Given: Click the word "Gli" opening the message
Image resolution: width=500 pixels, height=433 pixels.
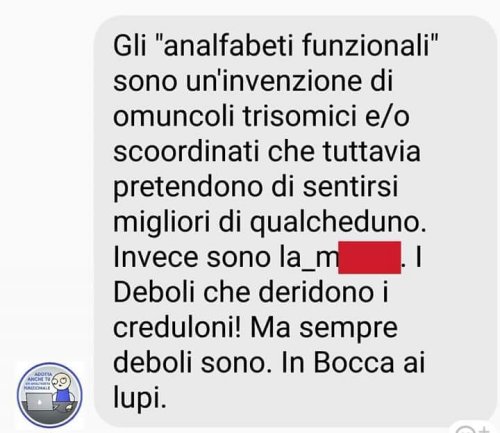Looking at the screenshot, I should pos(130,46).
